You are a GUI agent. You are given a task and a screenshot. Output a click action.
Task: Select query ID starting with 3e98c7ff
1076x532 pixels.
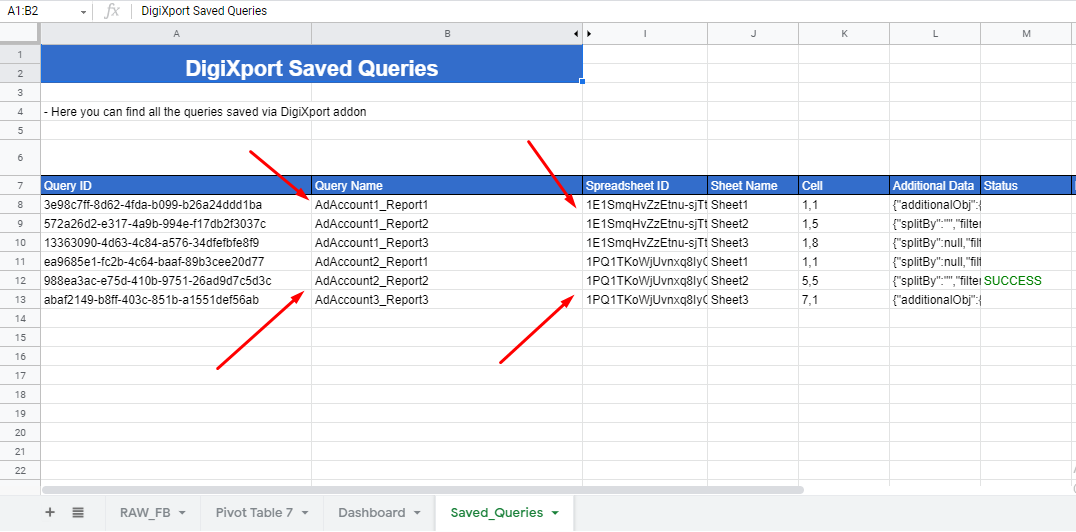pos(176,205)
